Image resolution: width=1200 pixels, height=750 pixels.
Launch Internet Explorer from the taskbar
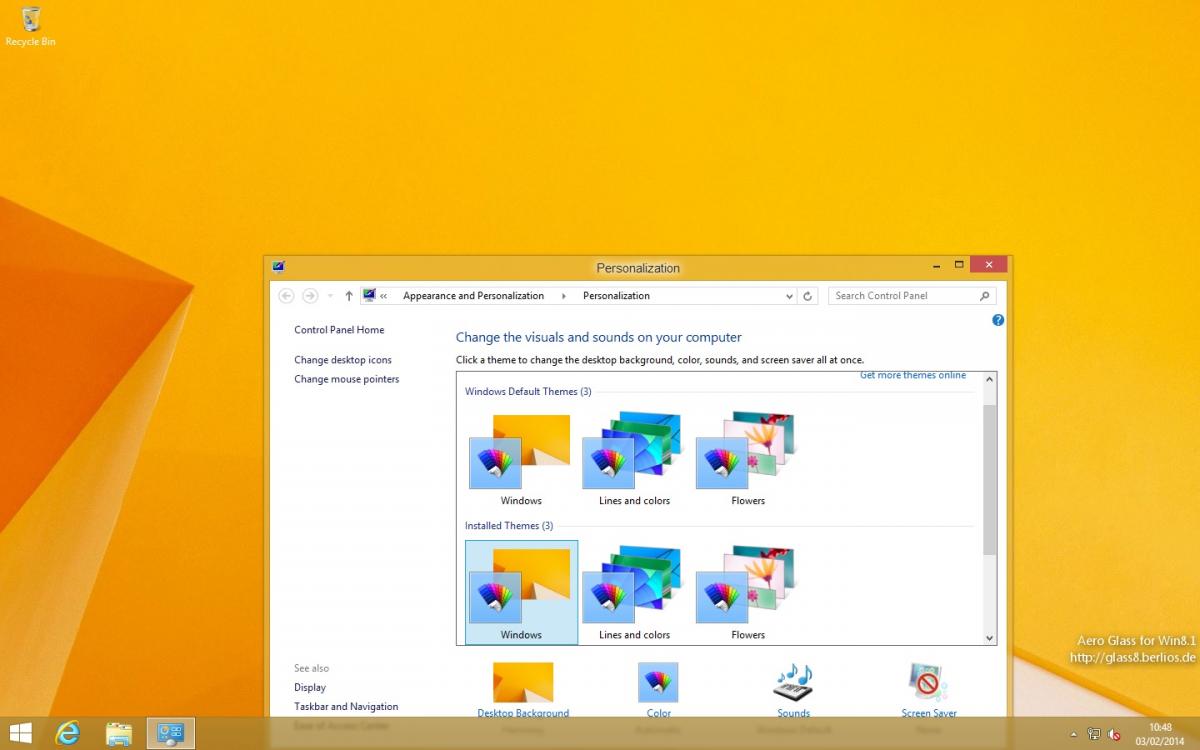68,733
